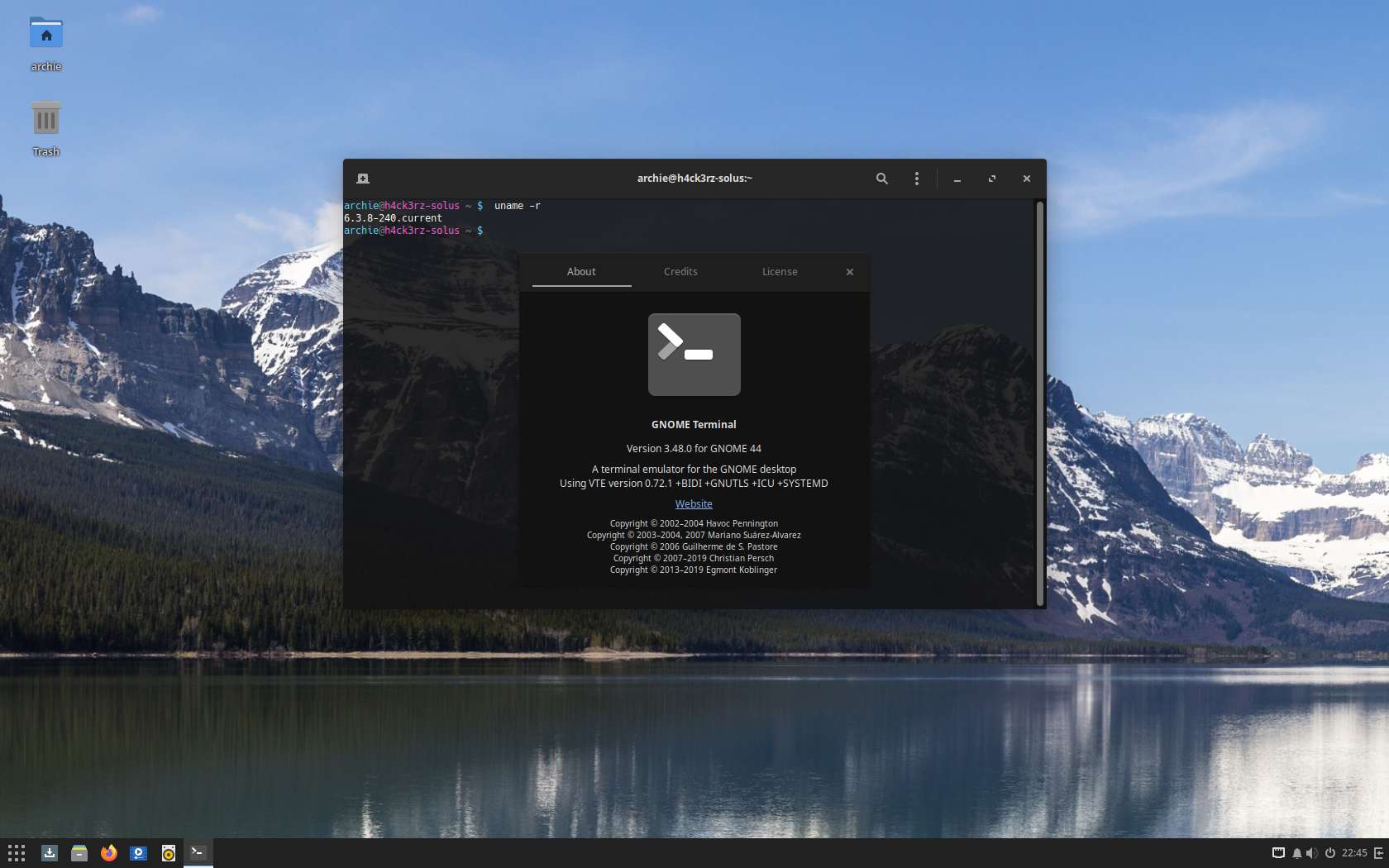Open the video player from panel
1389x868 pixels.
[139, 853]
